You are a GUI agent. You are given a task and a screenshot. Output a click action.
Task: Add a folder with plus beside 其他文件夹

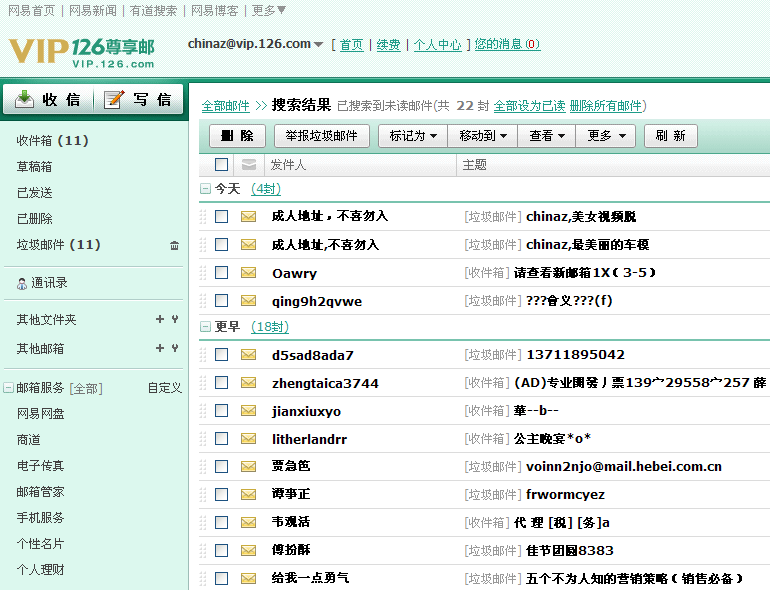click(x=160, y=319)
